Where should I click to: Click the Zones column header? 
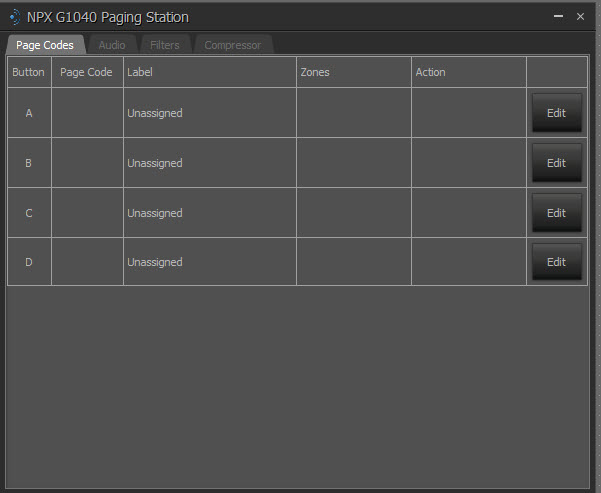tap(315, 72)
